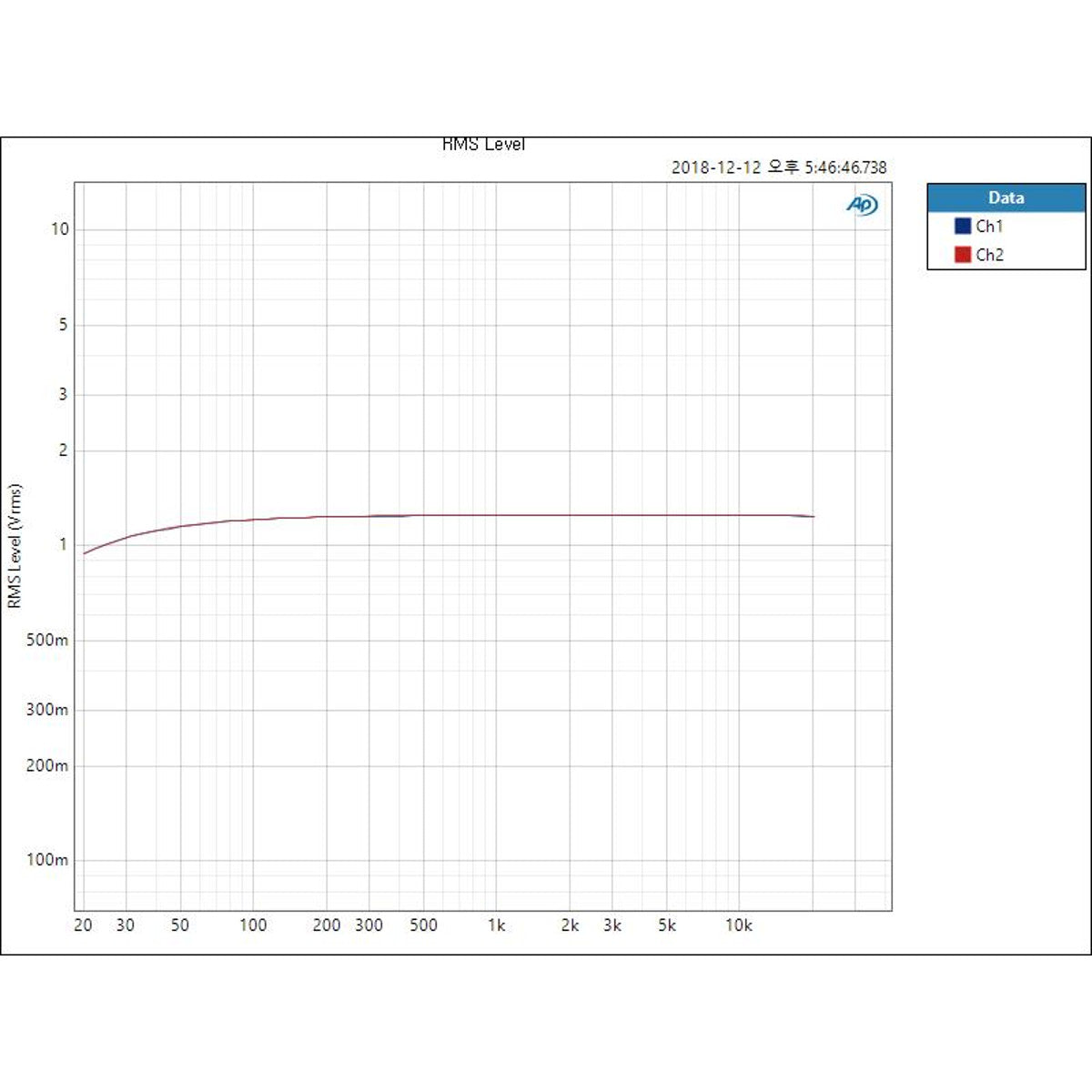Click the 2 Vrms level axis label
The height and width of the screenshot is (1092, 1092).
pyautogui.click(x=63, y=450)
